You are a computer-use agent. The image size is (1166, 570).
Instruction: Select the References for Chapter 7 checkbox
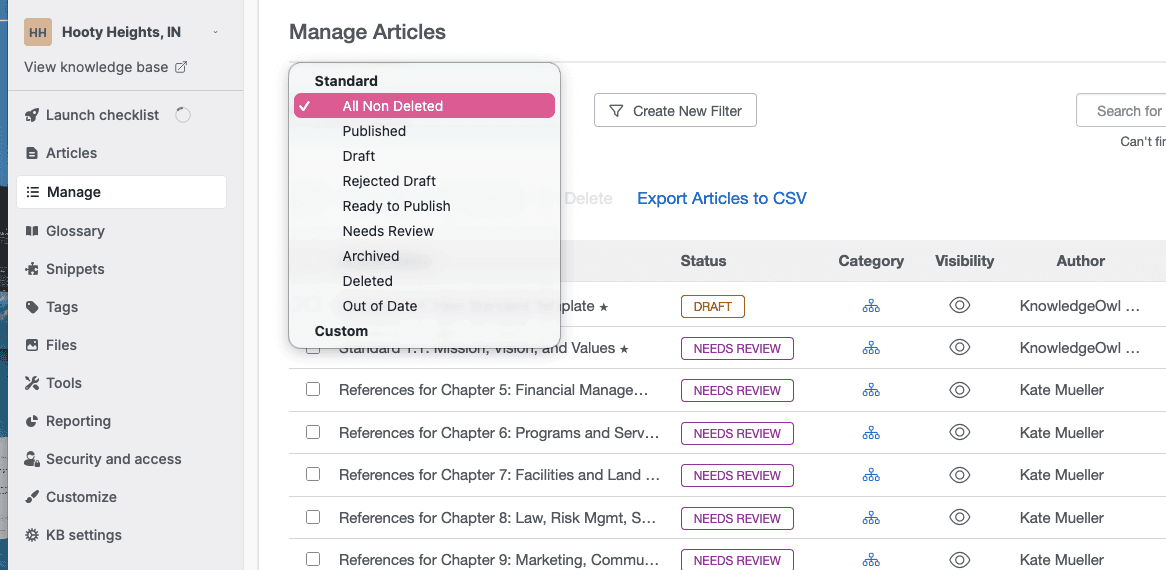313,475
